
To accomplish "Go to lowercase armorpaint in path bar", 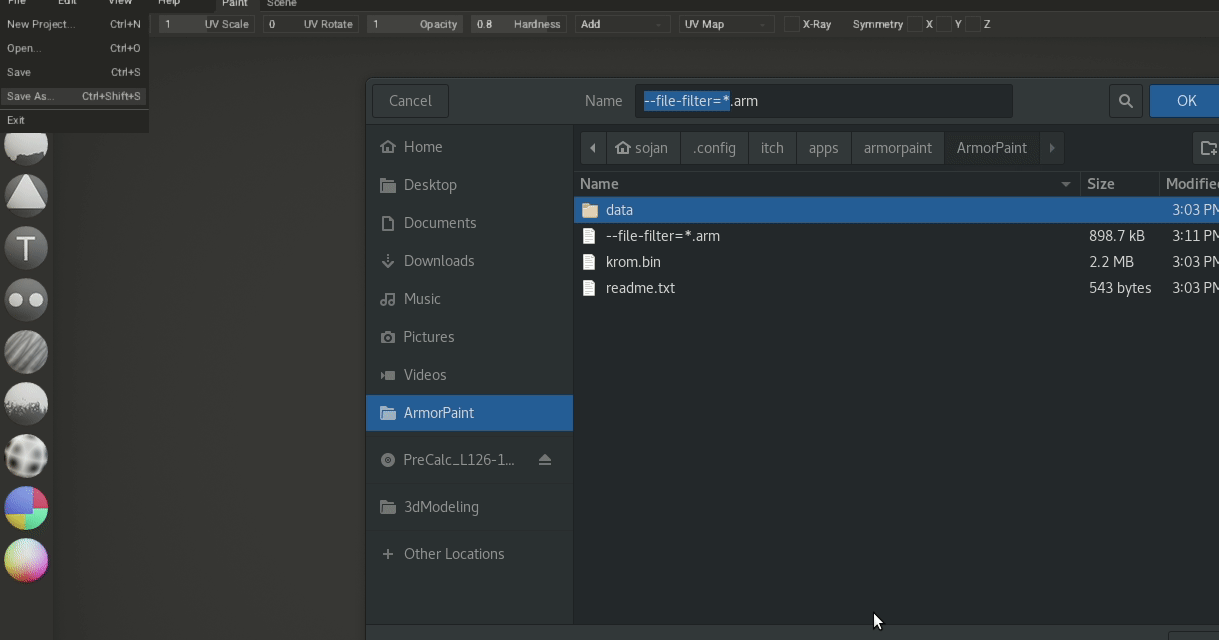I will (x=898, y=148).
